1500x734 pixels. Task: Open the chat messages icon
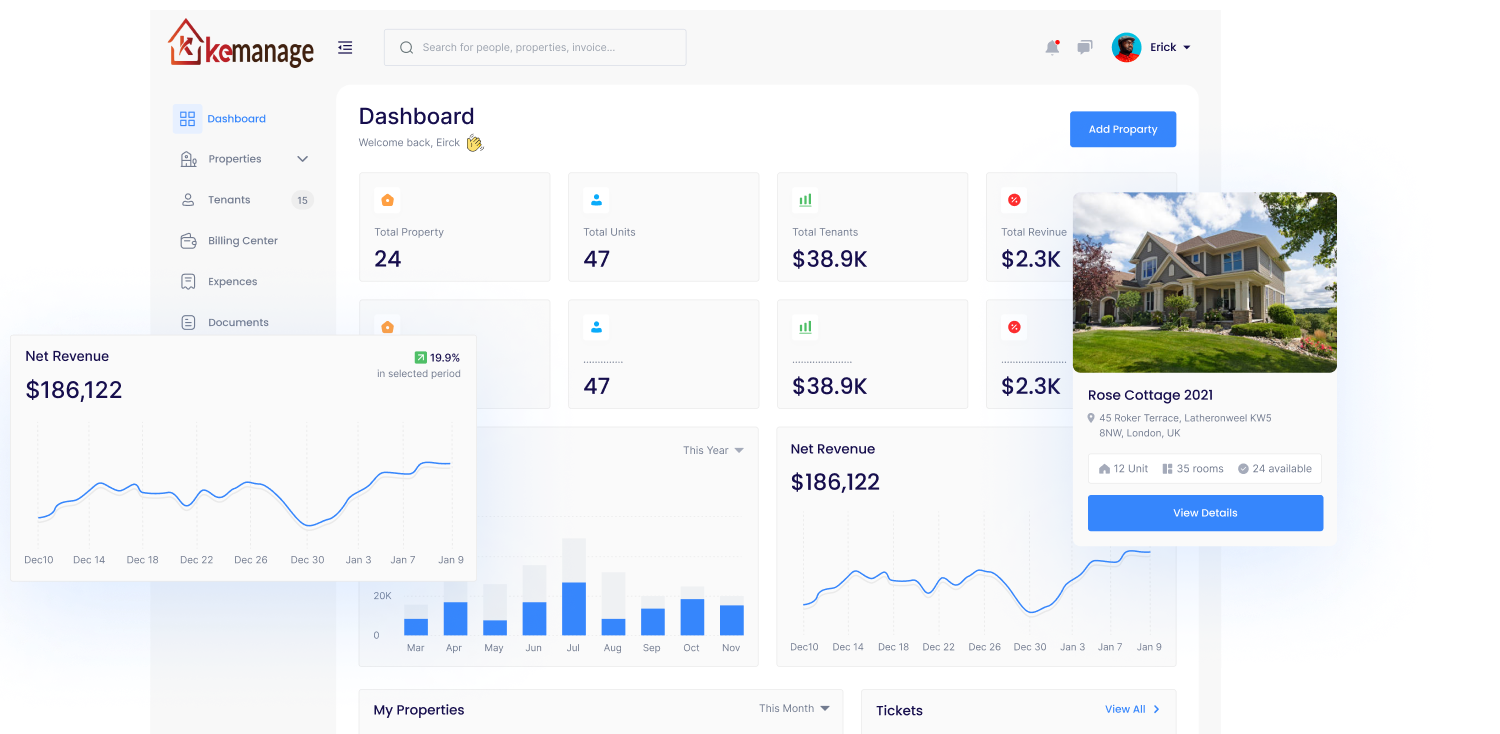click(1085, 47)
